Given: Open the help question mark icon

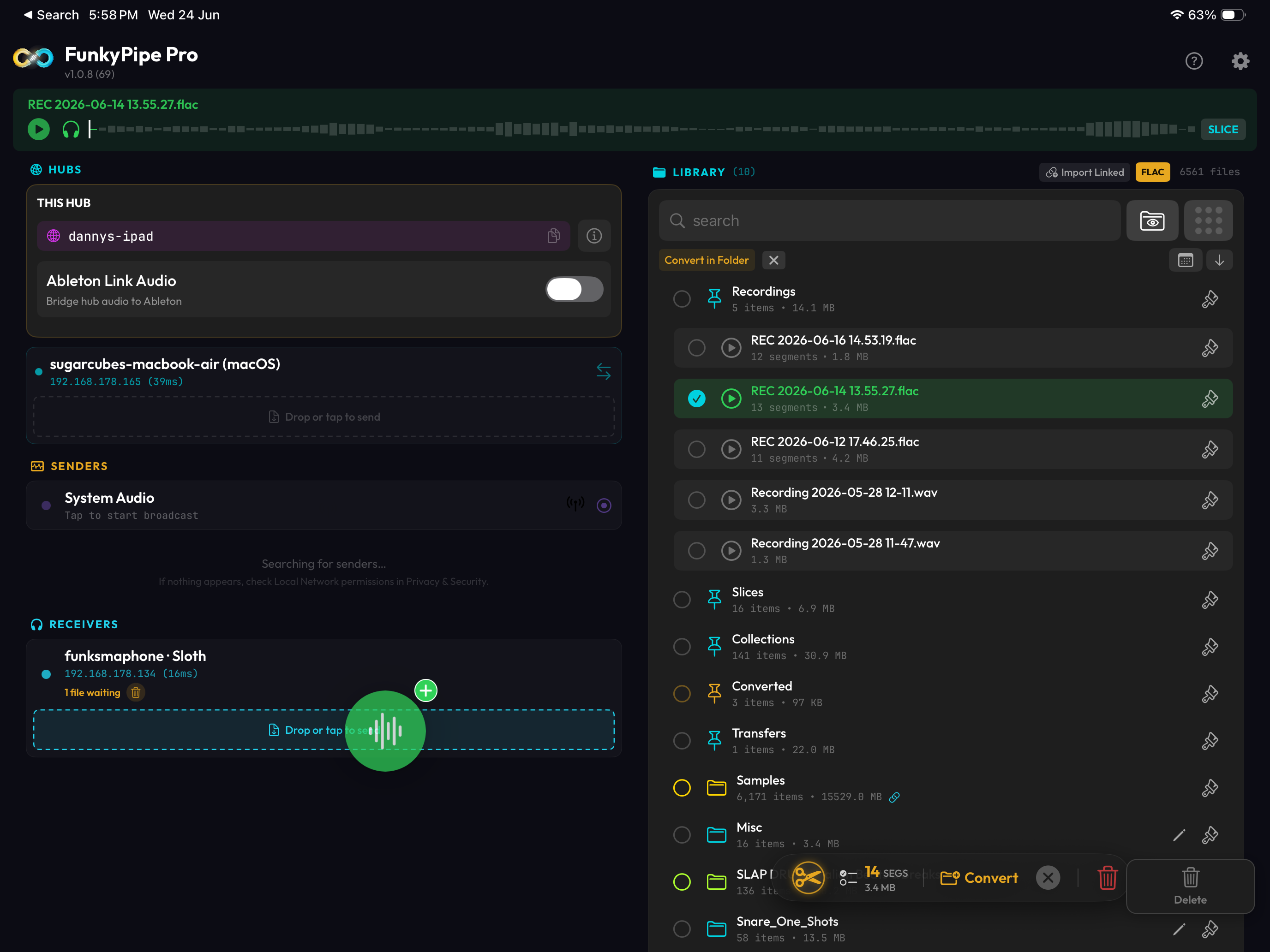Looking at the screenshot, I should (1194, 61).
